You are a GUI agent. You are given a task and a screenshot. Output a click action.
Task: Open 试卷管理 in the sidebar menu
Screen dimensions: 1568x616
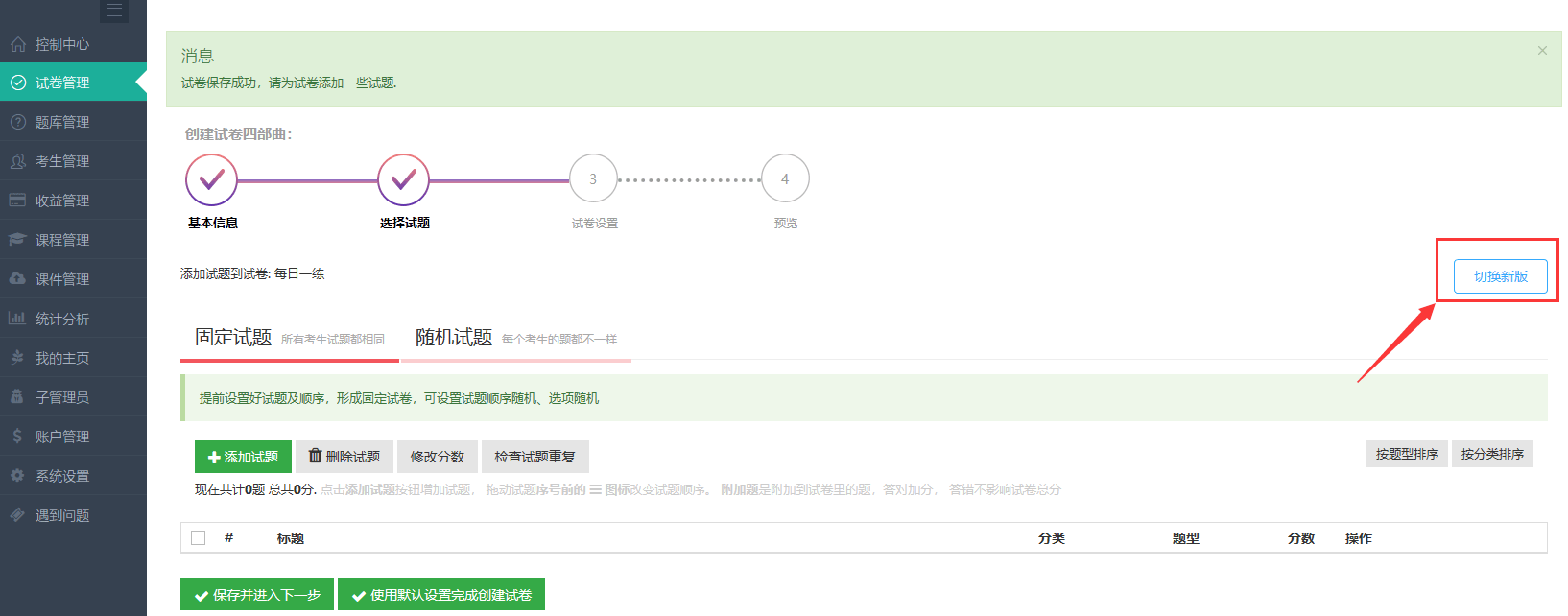tap(62, 83)
